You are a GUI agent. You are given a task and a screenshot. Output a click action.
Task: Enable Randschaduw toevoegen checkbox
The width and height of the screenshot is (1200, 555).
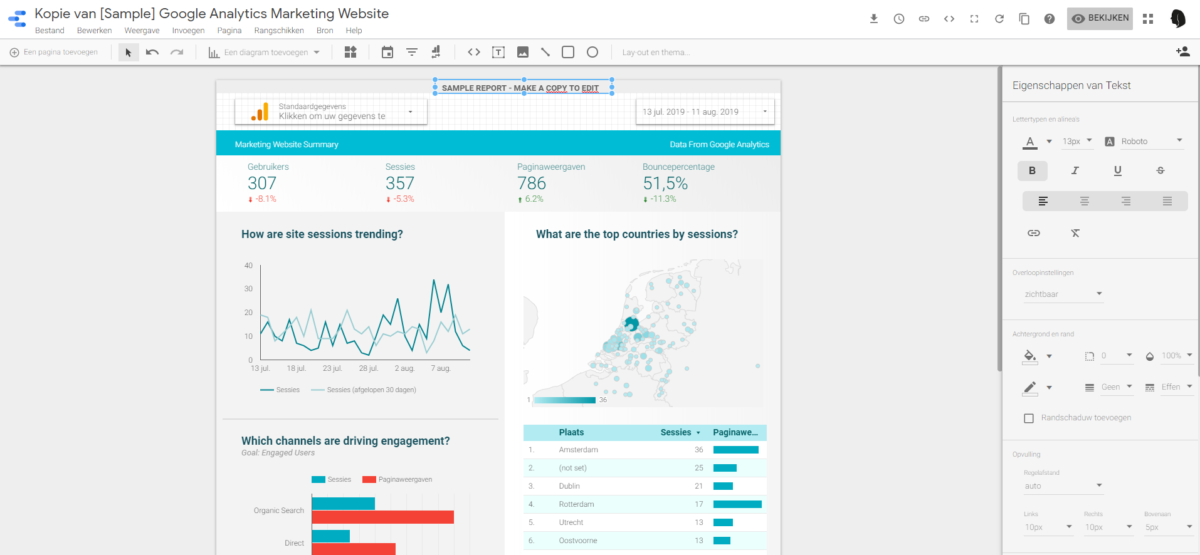point(1029,418)
